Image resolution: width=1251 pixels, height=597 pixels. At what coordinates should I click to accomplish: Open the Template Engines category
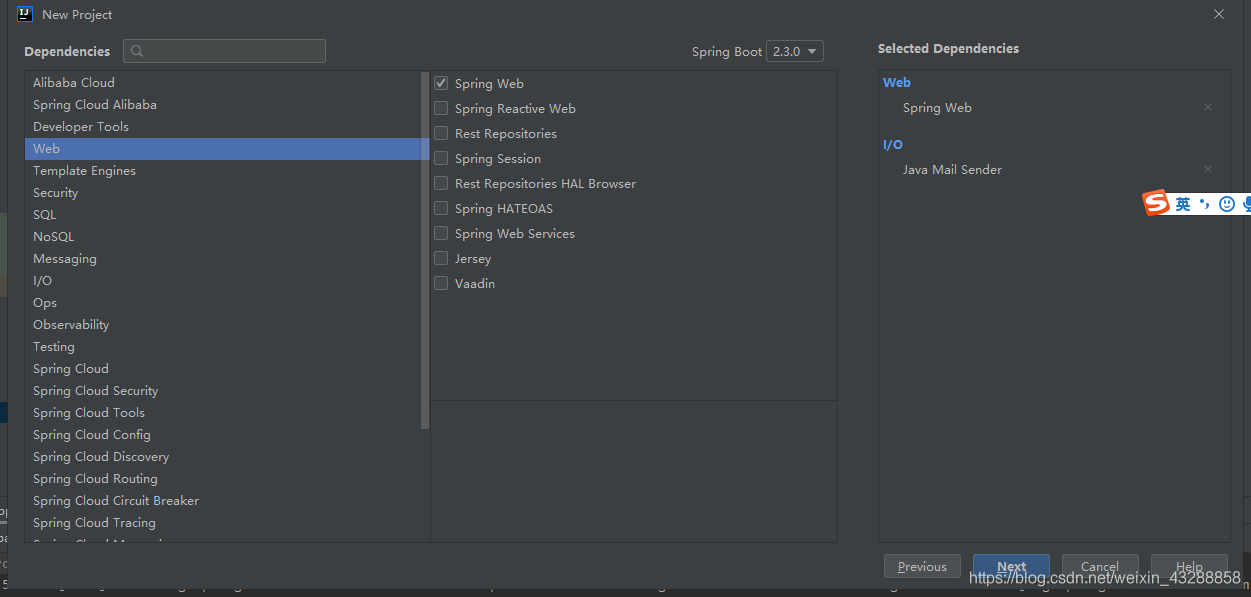tap(84, 170)
